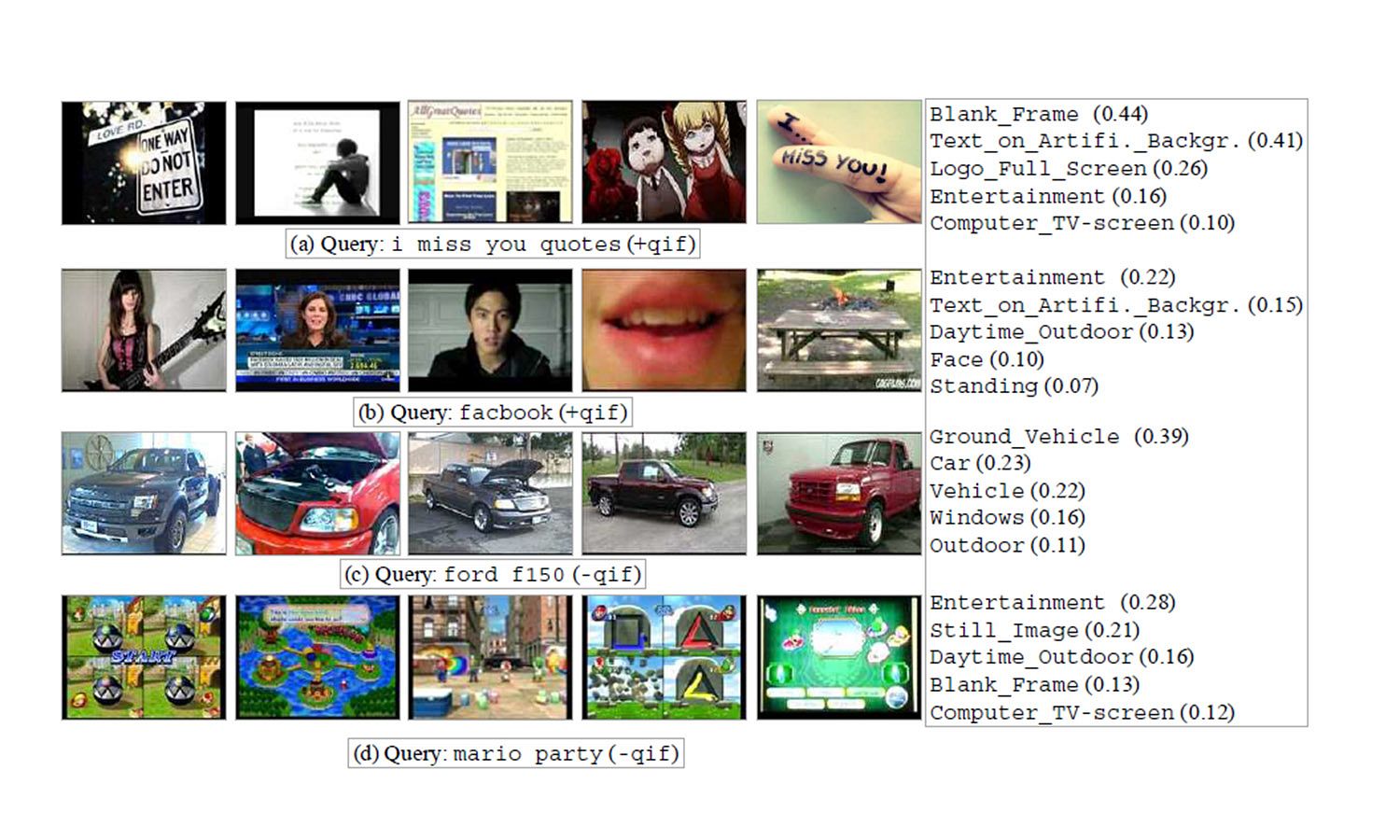Click the close-up lips thumbnail
The height and width of the screenshot is (840, 1400).
(665, 330)
